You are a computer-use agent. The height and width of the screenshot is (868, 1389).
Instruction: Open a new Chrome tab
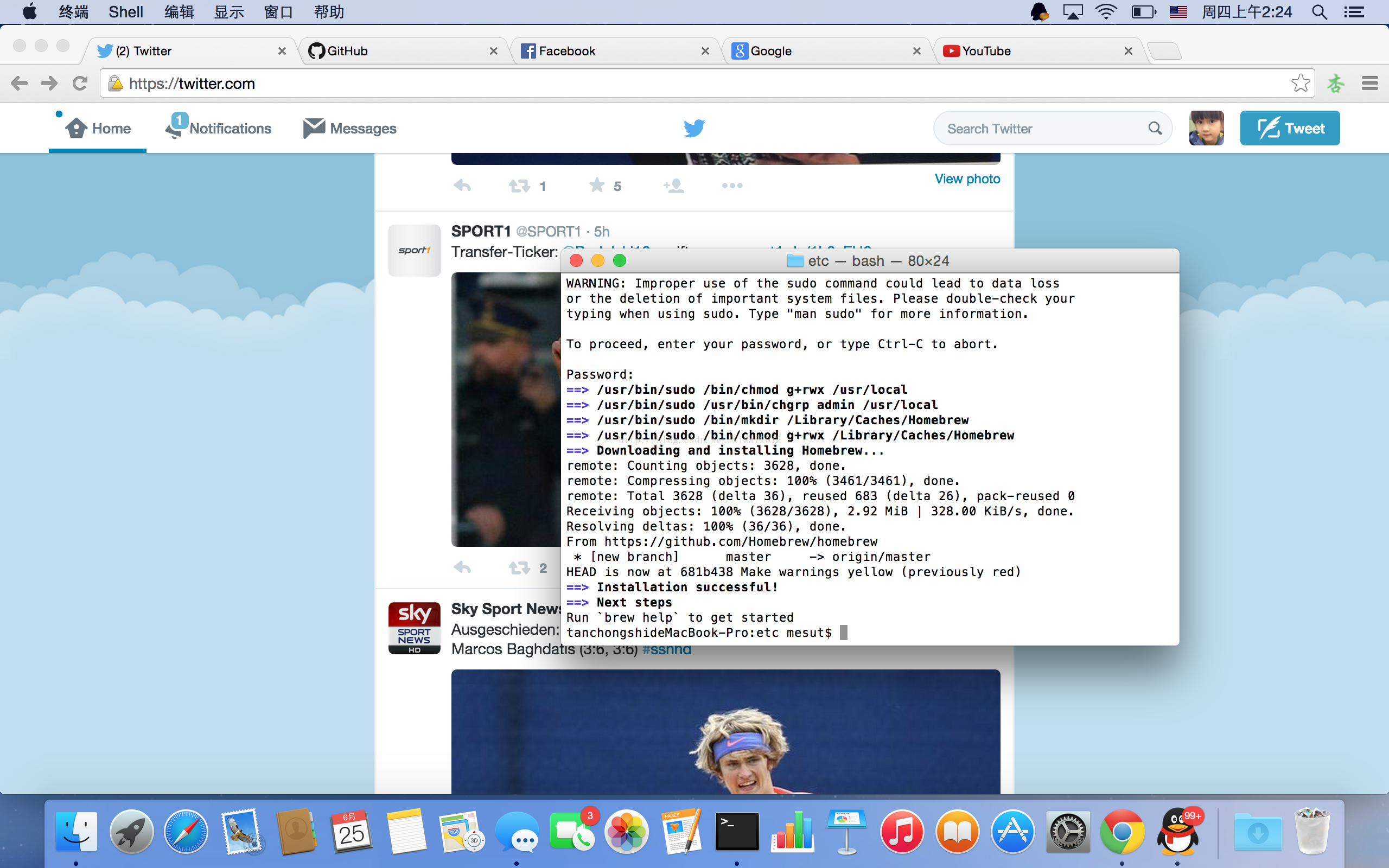[x=1165, y=51]
